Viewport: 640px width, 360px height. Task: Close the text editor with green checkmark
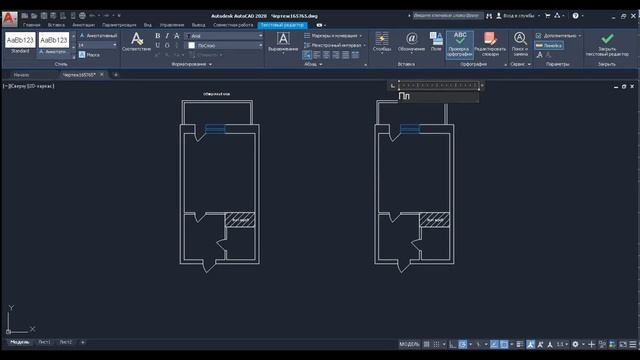pos(607,44)
